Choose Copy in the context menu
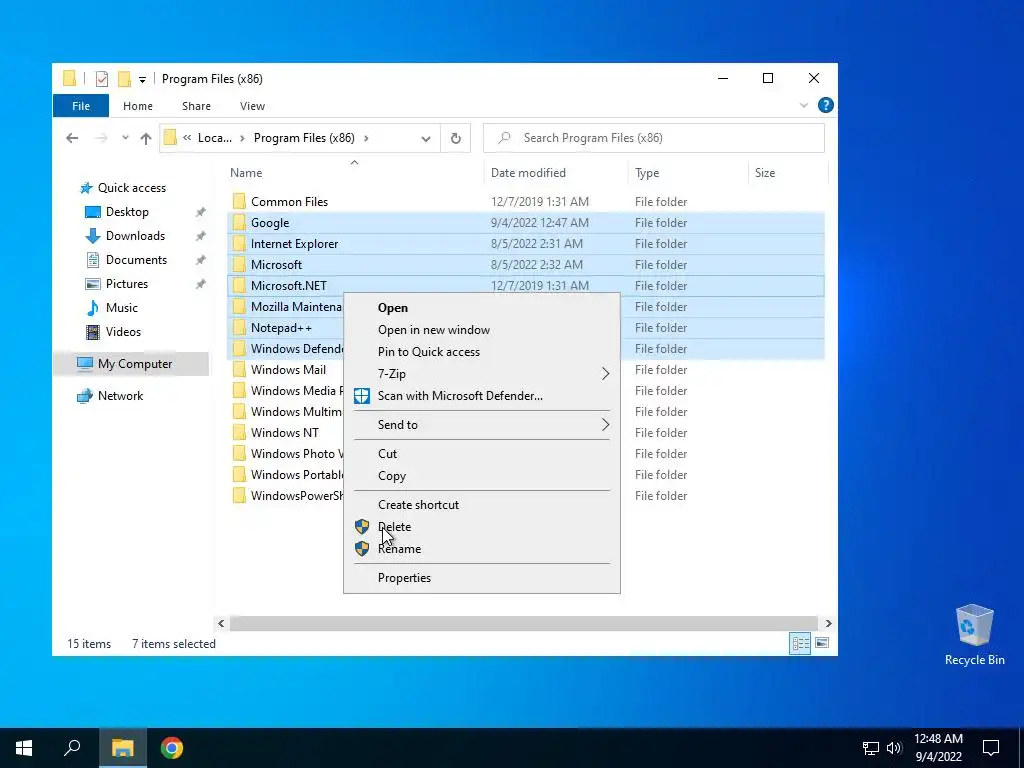This screenshot has height=768, width=1024. point(482,475)
